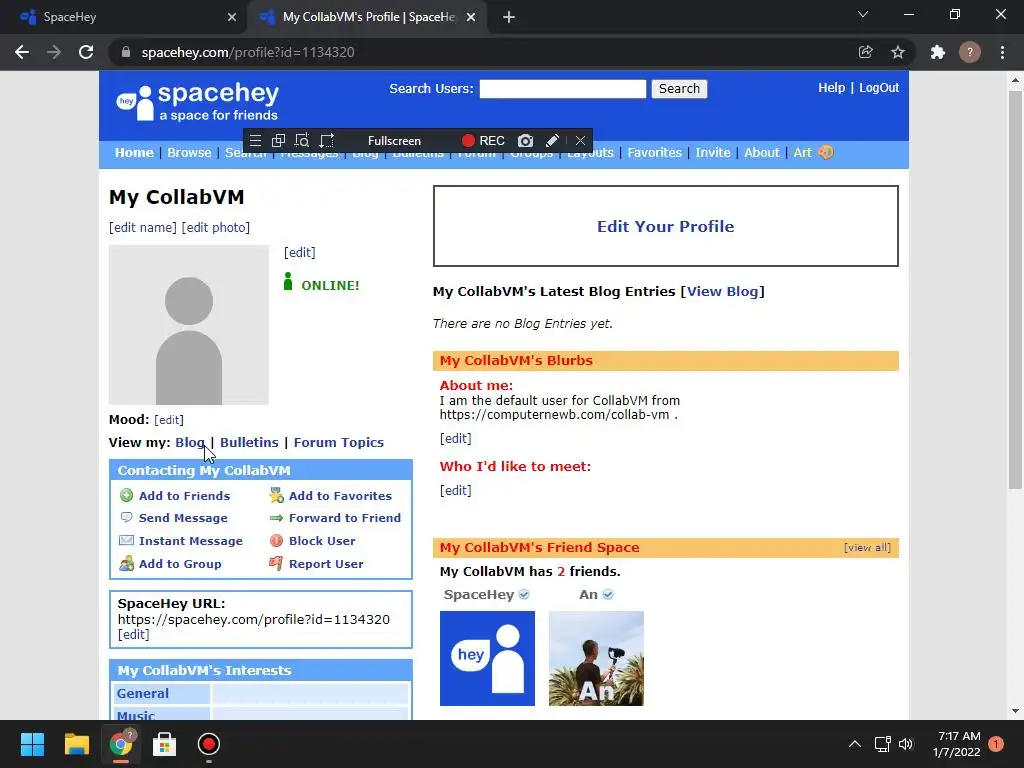Open Browse in the navigation bar
This screenshot has width=1024, height=768.
(189, 152)
